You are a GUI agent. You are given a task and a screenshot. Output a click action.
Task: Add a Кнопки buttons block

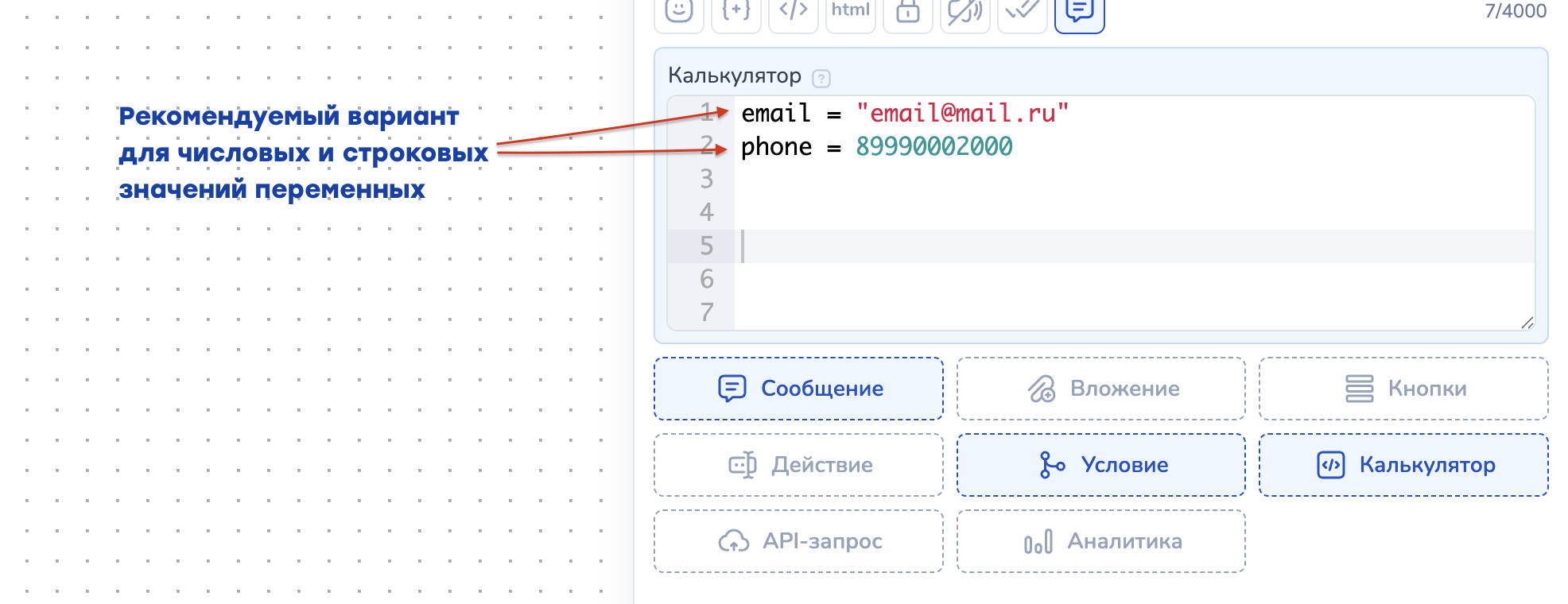click(x=1403, y=389)
